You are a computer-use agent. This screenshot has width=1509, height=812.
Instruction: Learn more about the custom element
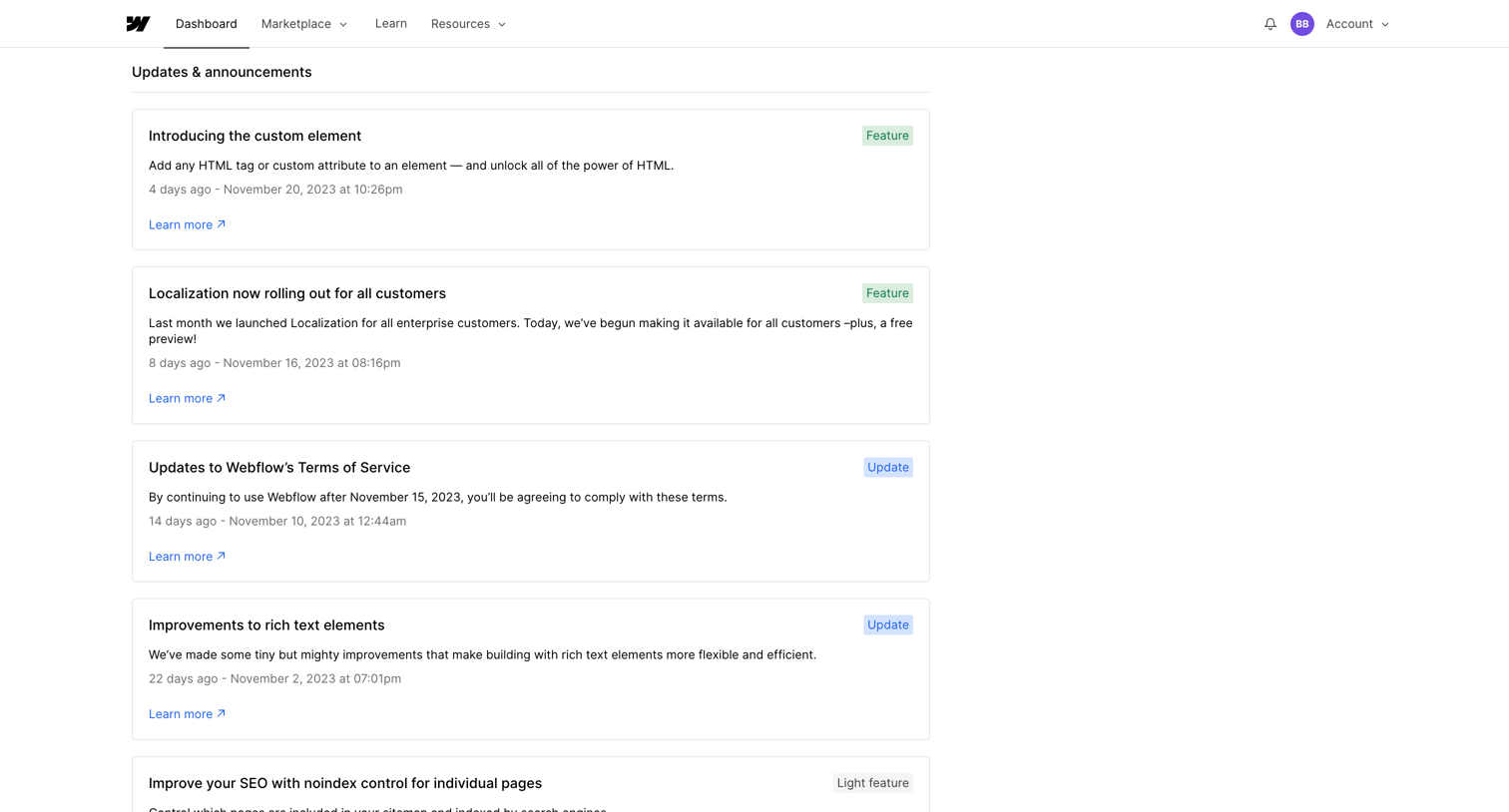[188, 224]
